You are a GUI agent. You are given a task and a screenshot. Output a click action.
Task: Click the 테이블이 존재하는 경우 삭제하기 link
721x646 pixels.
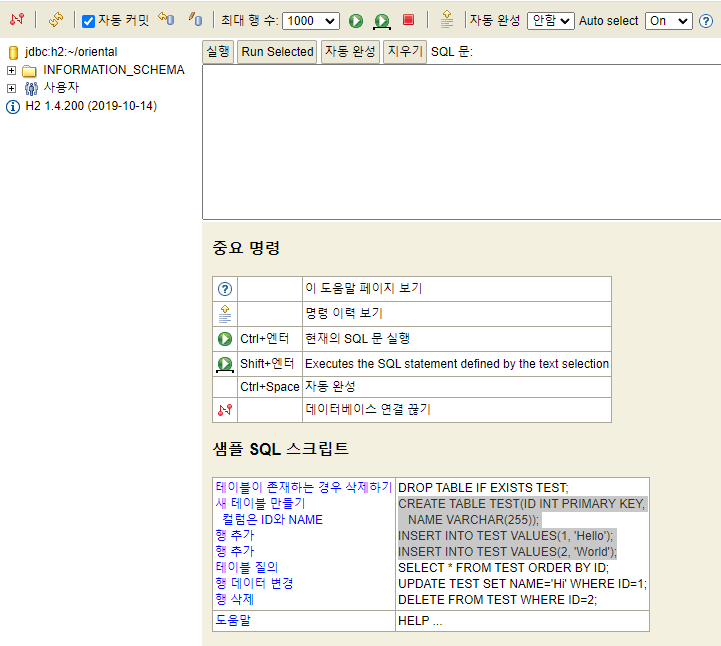coord(303,487)
